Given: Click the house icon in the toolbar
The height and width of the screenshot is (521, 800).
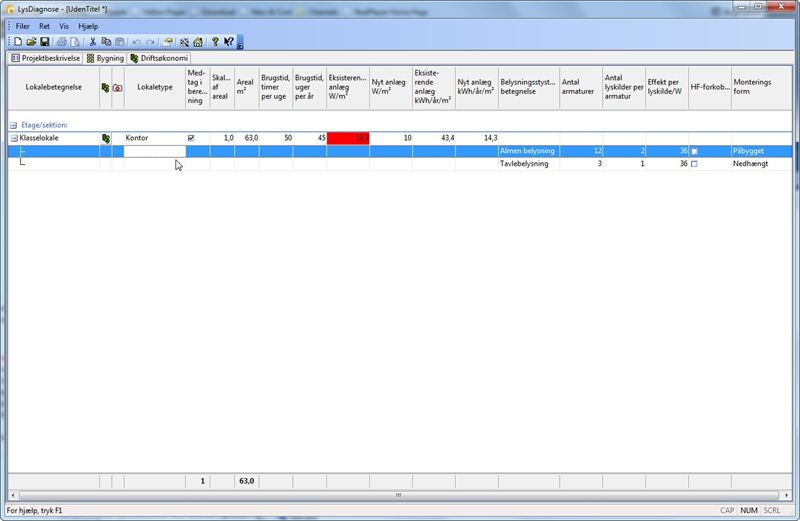Looking at the screenshot, I should pos(198,42).
